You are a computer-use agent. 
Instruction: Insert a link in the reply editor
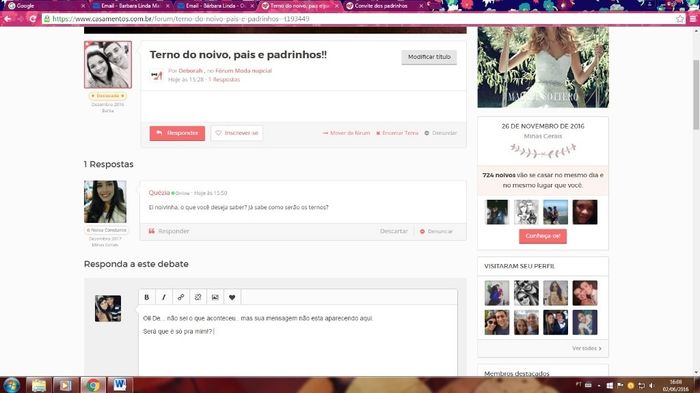click(x=181, y=297)
